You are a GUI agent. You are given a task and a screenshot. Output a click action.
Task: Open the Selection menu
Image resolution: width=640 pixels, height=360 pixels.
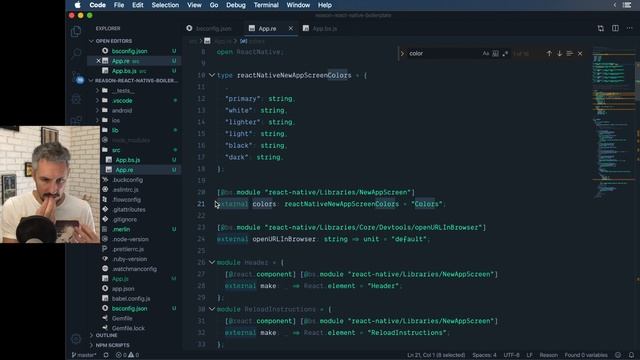point(165,5)
